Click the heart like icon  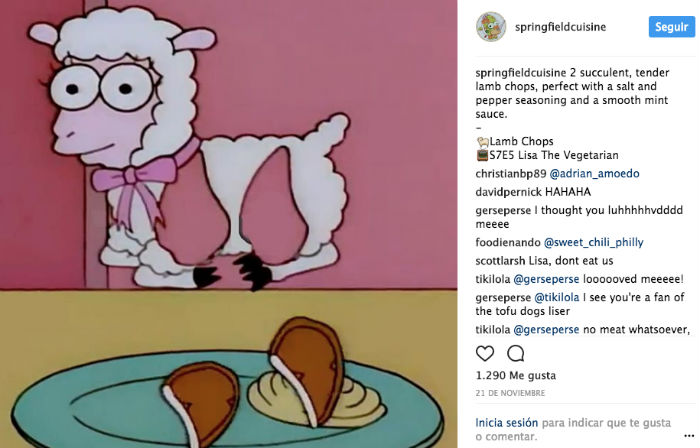485,353
